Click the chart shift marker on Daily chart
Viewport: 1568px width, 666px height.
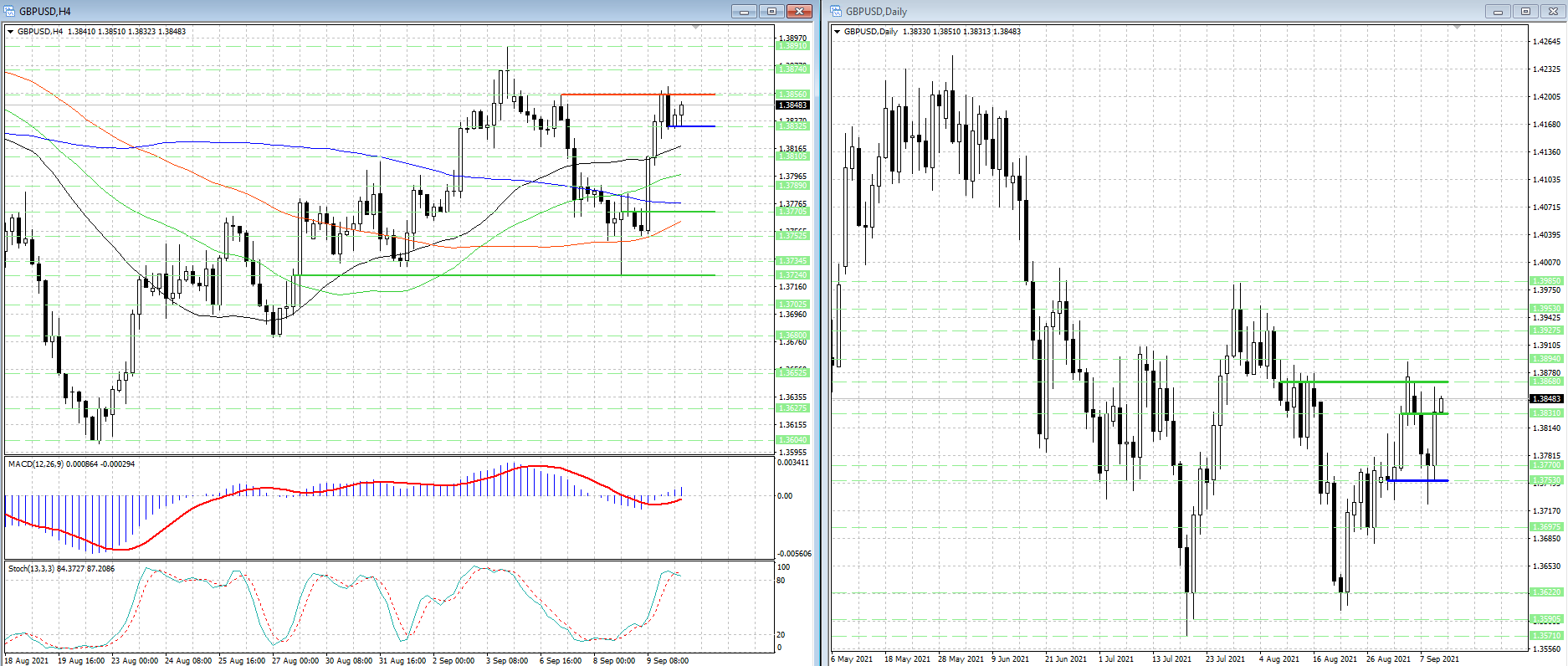click(1457, 28)
